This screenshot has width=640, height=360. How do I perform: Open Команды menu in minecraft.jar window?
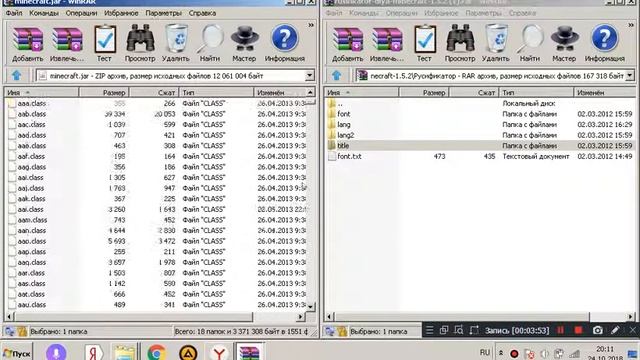coord(44,13)
